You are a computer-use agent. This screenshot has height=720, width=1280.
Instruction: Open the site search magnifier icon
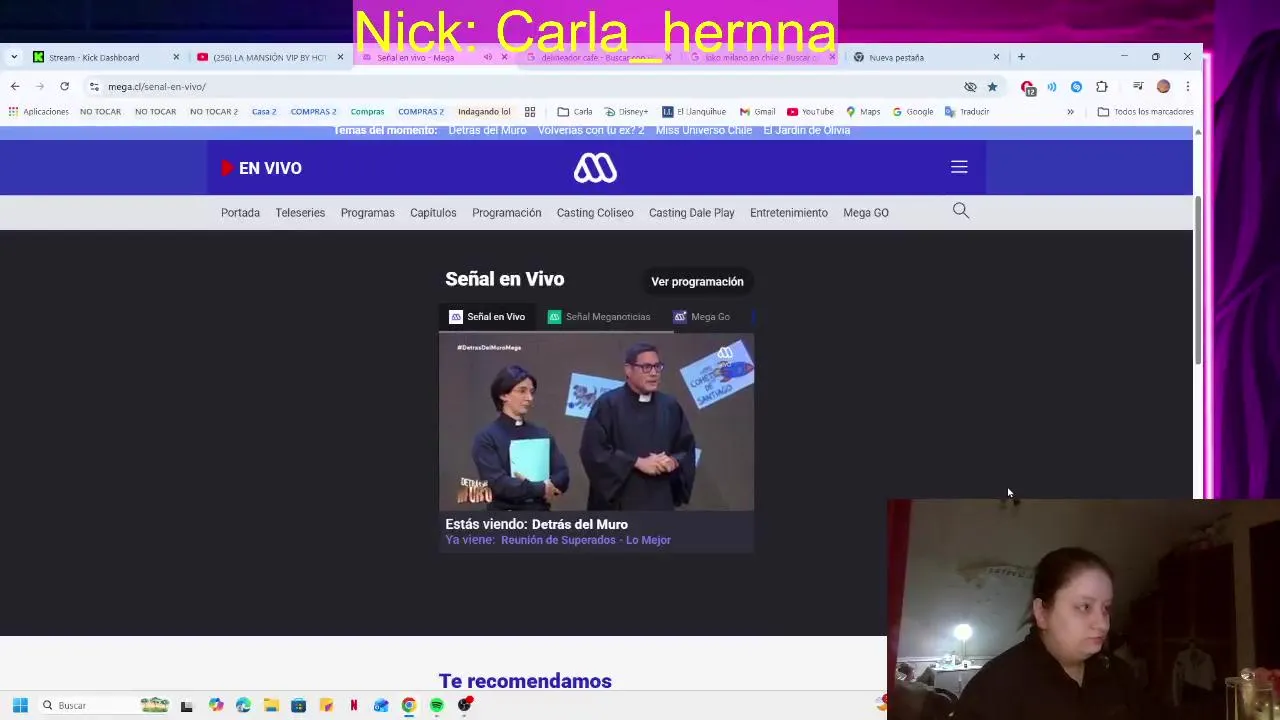tap(961, 210)
